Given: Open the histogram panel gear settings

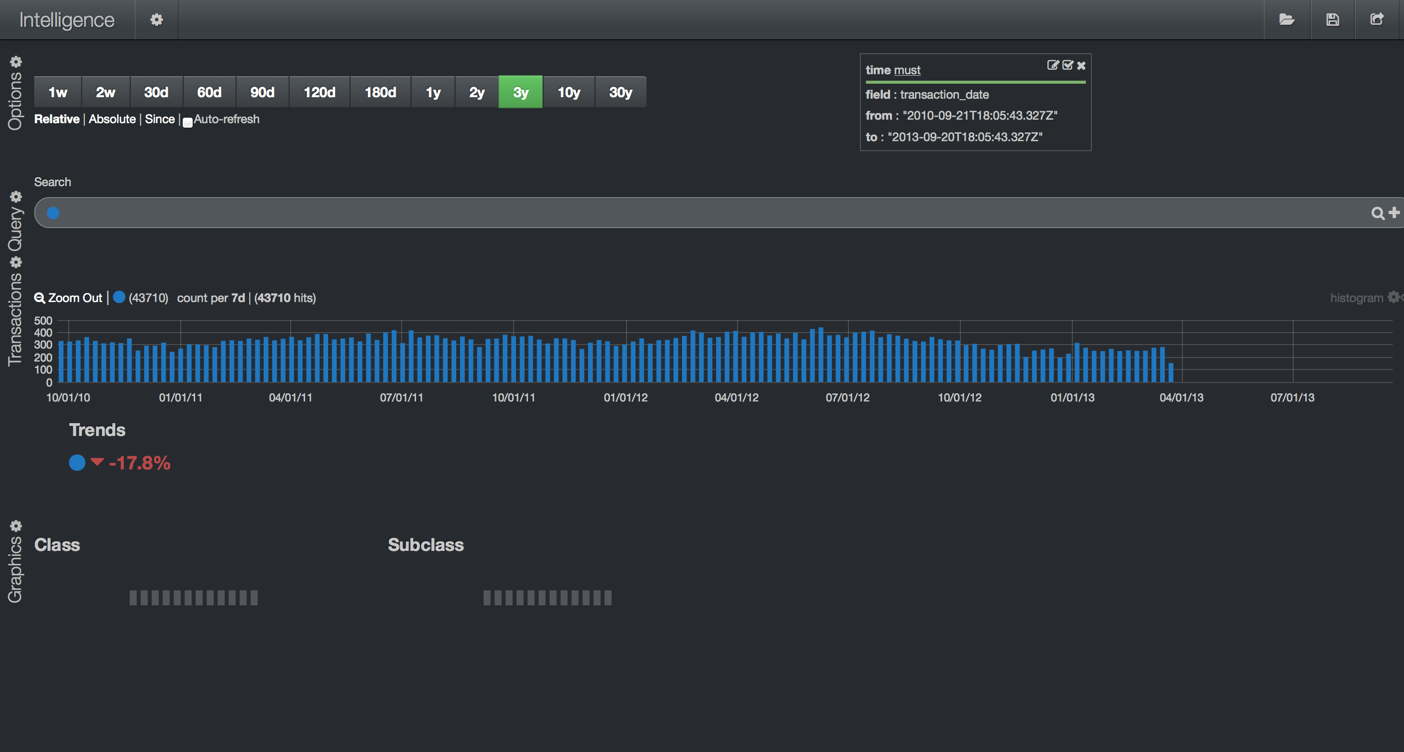Looking at the screenshot, I should coord(1394,297).
